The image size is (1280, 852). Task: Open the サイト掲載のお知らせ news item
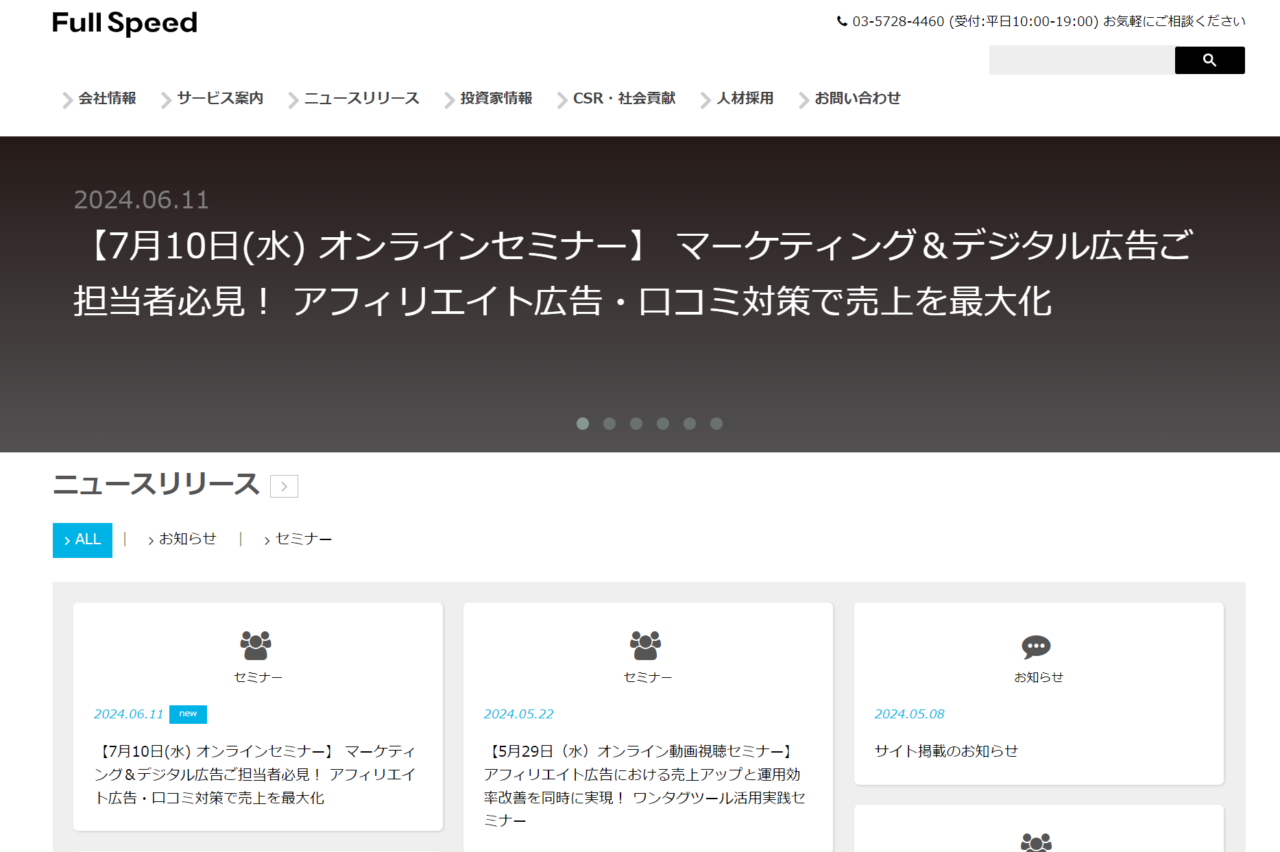946,751
